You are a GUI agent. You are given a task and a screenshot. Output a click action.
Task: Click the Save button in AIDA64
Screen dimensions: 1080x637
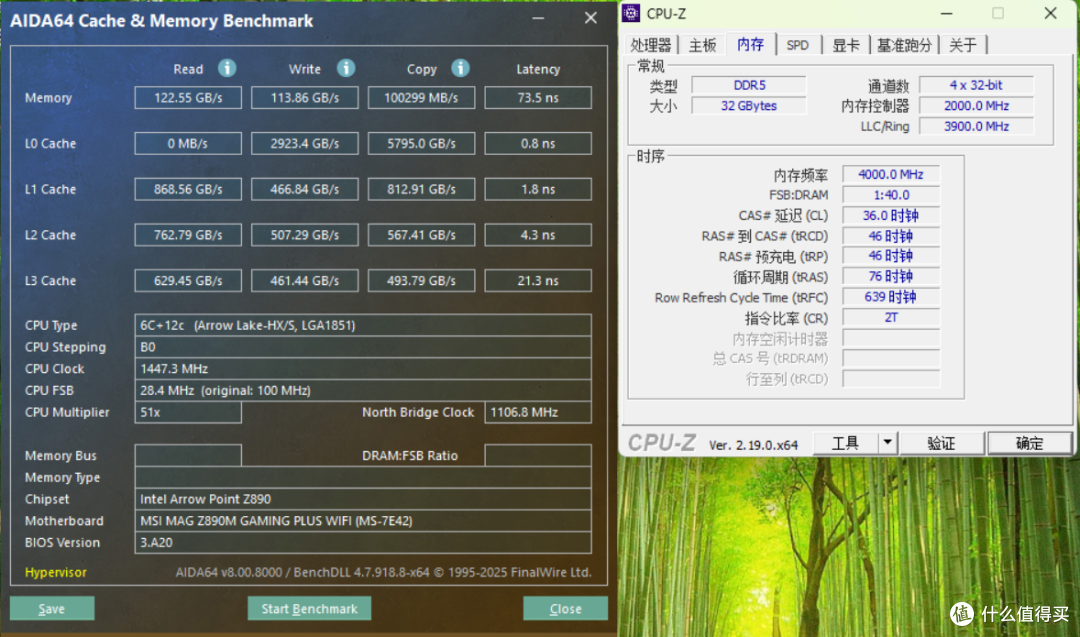pyautogui.click(x=52, y=609)
